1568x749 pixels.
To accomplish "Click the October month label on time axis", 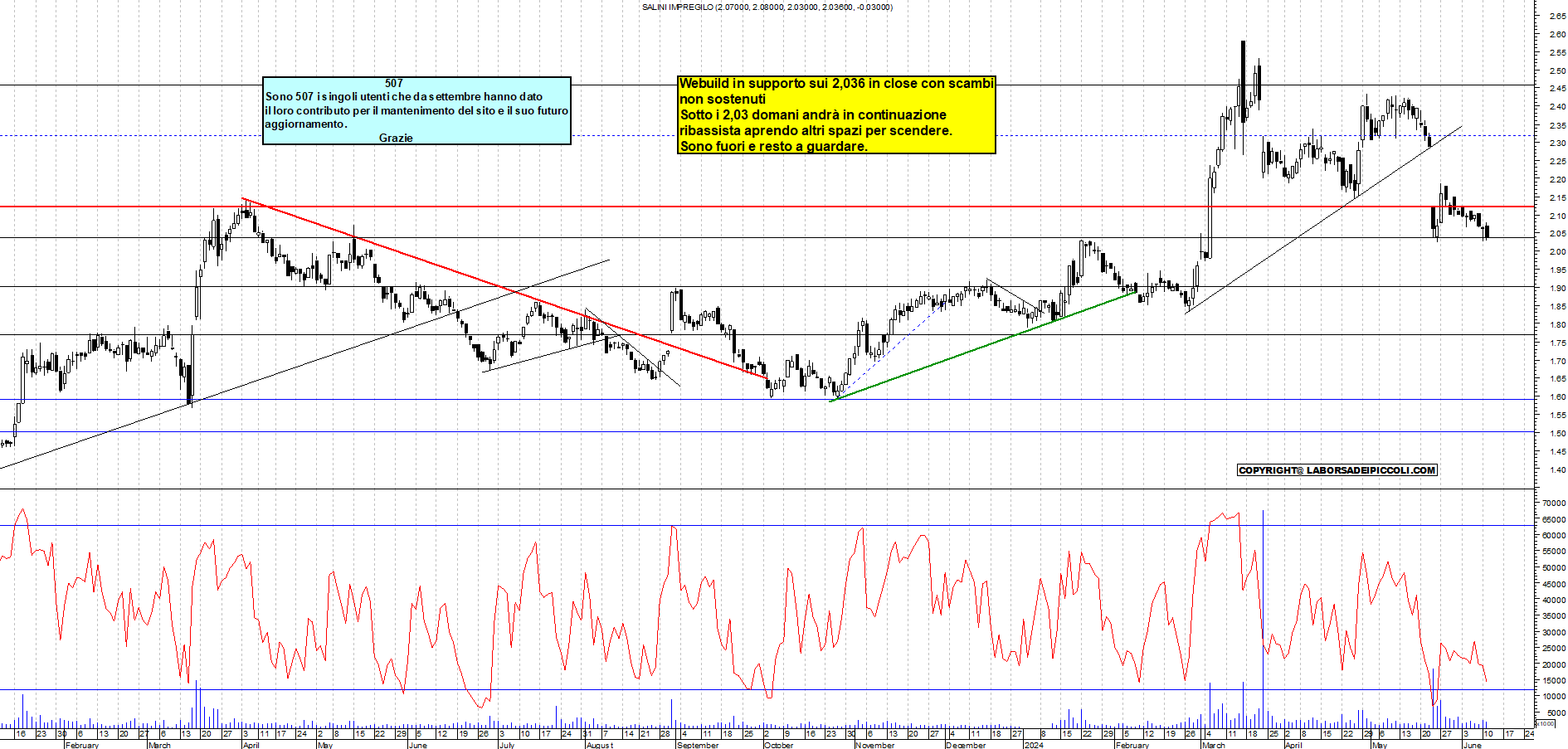I will point(778,745).
